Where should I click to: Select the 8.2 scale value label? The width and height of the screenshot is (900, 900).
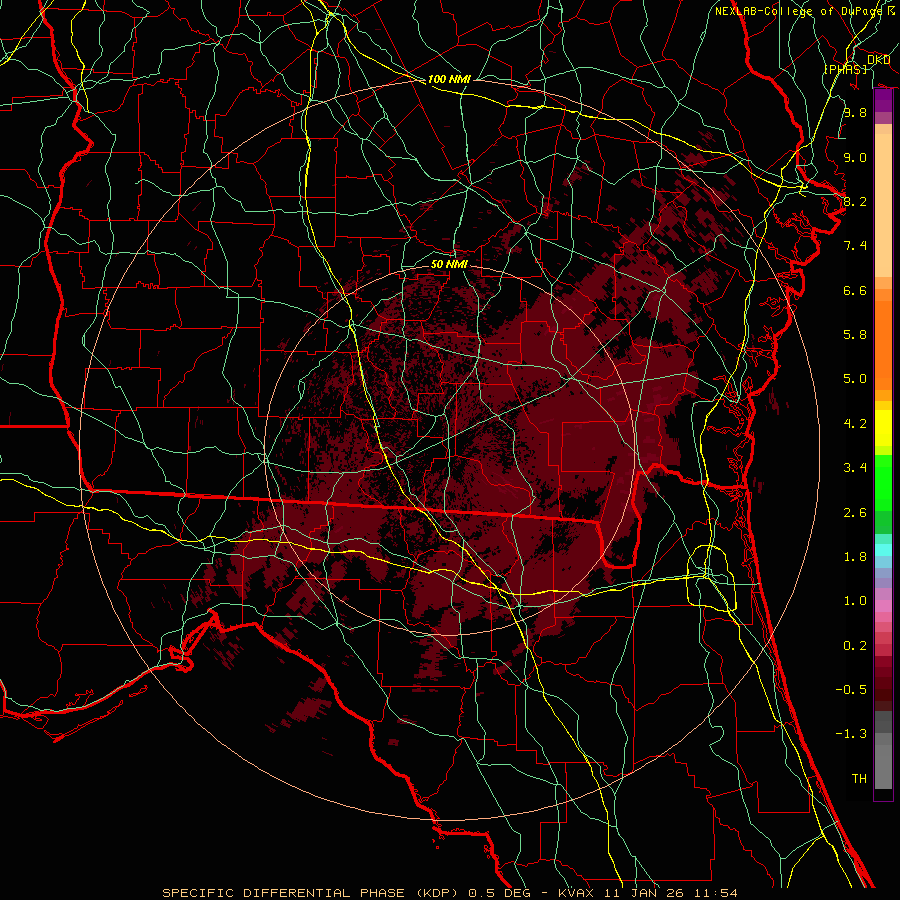point(855,201)
